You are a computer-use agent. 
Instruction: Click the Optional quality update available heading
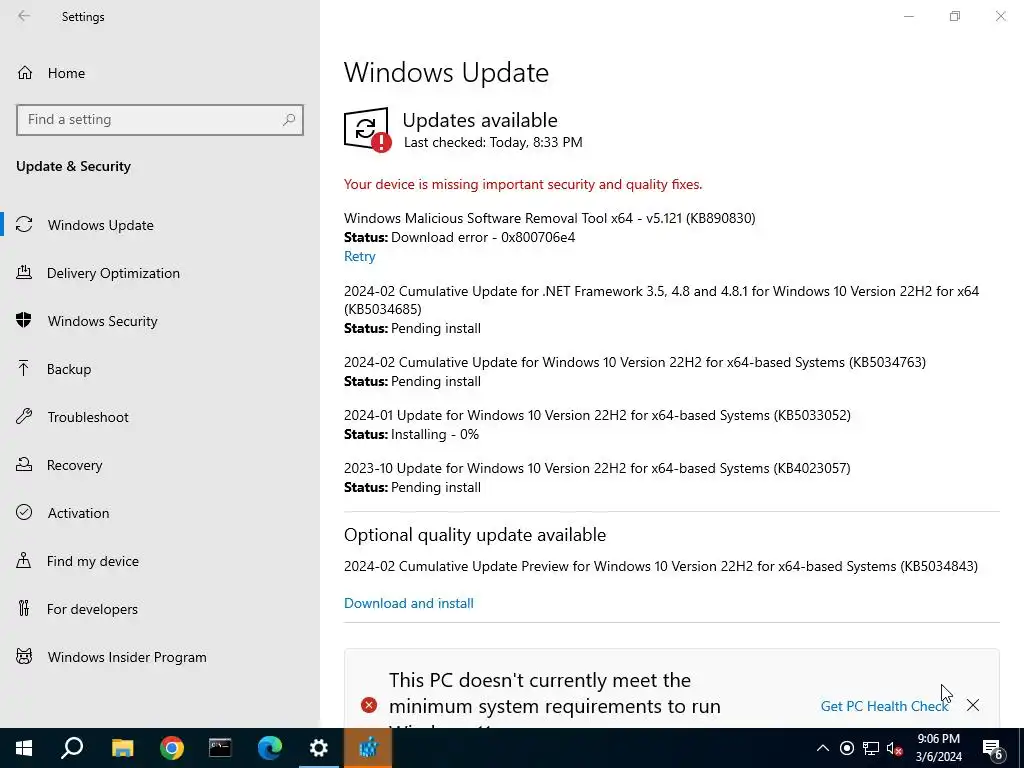click(475, 535)
